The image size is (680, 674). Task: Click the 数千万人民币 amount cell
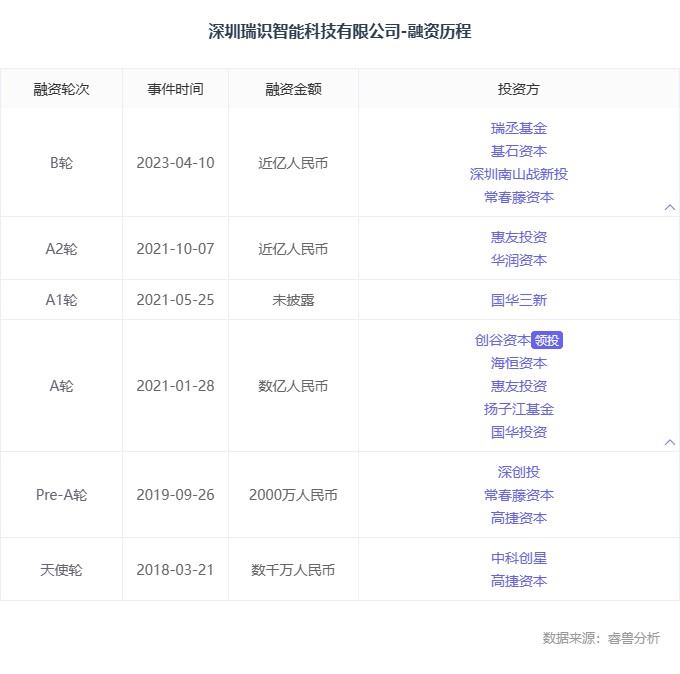coord(293,570)
